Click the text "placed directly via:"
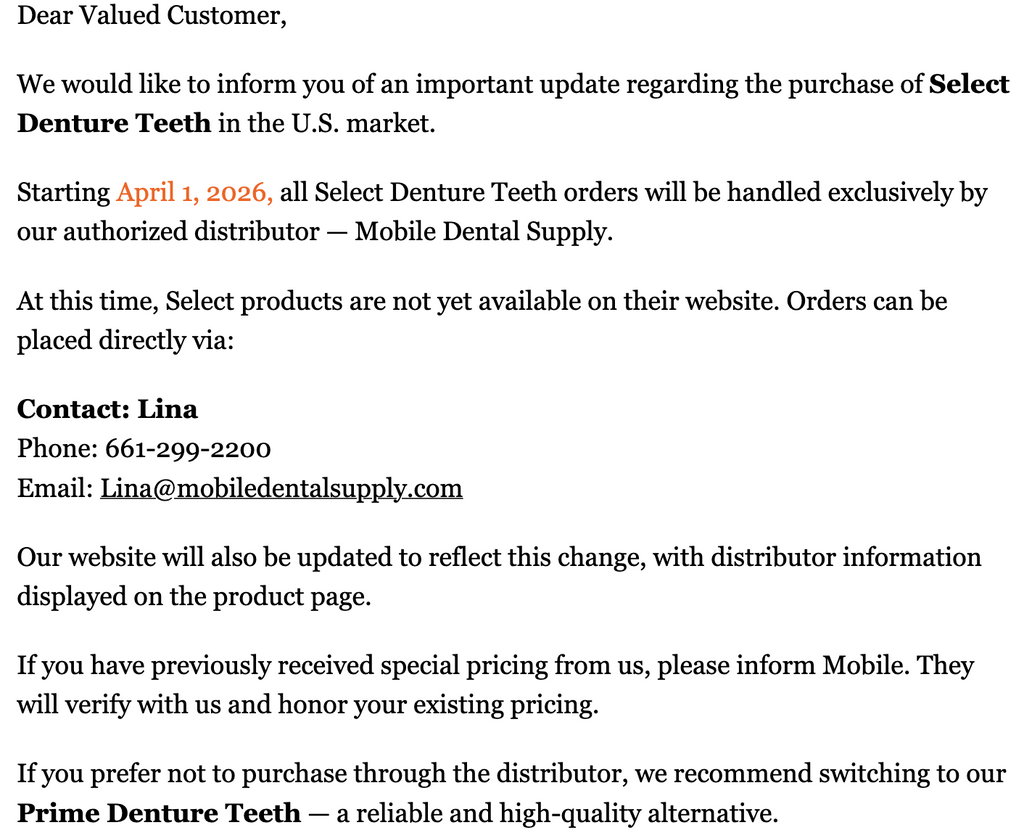The height and width of the screenshot is (833, 1024). (x=125, y=340)
